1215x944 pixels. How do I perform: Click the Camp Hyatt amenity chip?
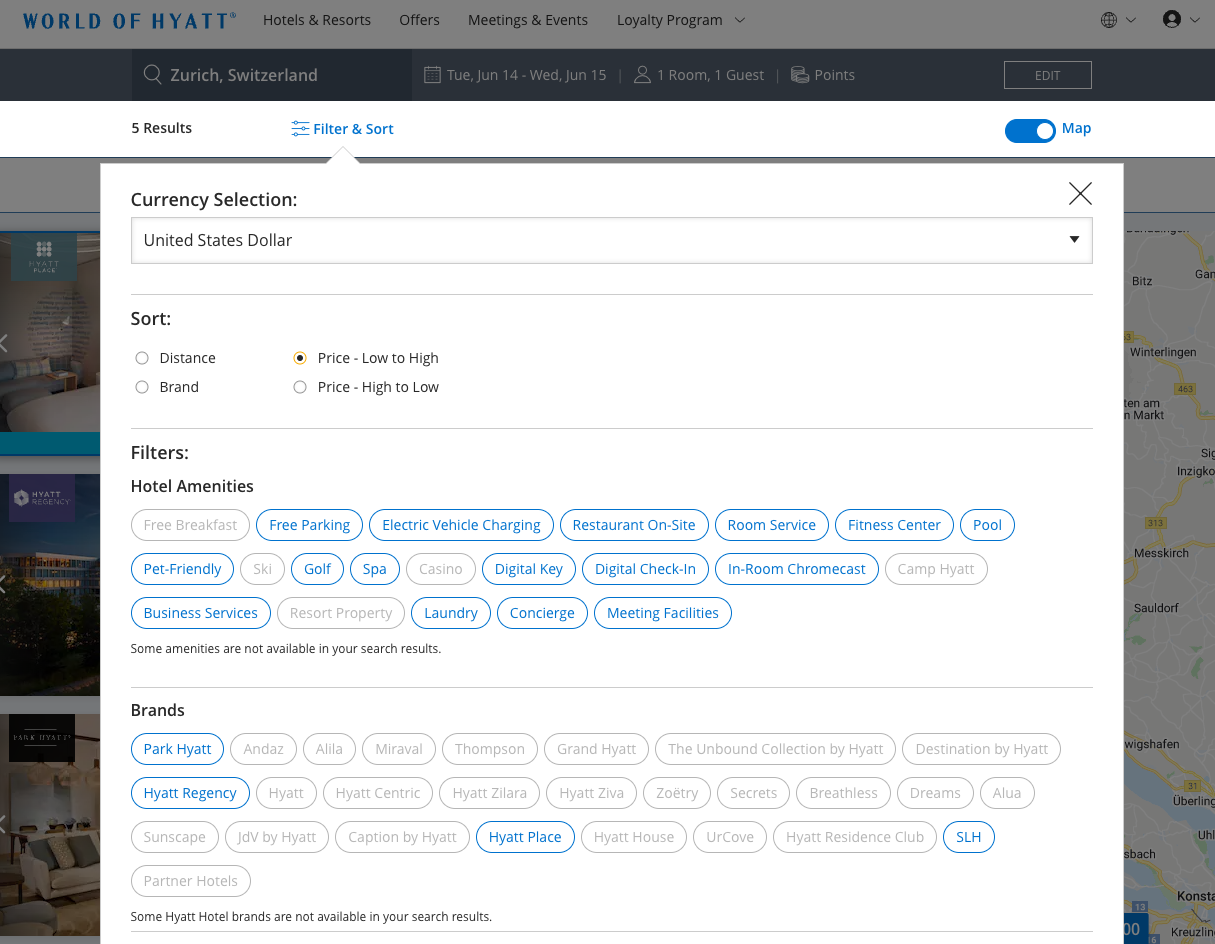point(936,569)
